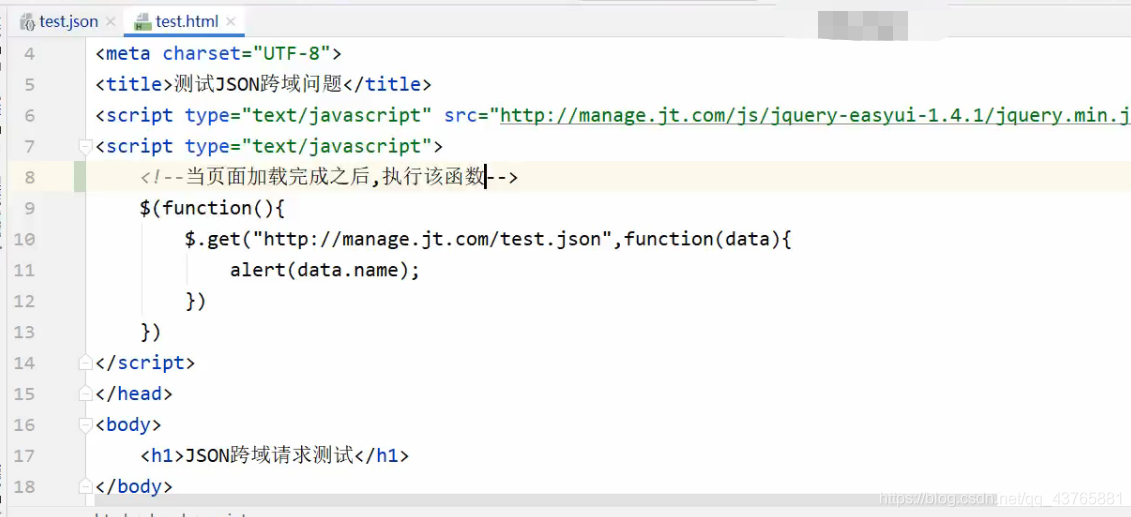Click the $(function(){ text on line 9
Image resolution: width=1131 pixels, height=517 pixels.
click(x=213, y=208)
